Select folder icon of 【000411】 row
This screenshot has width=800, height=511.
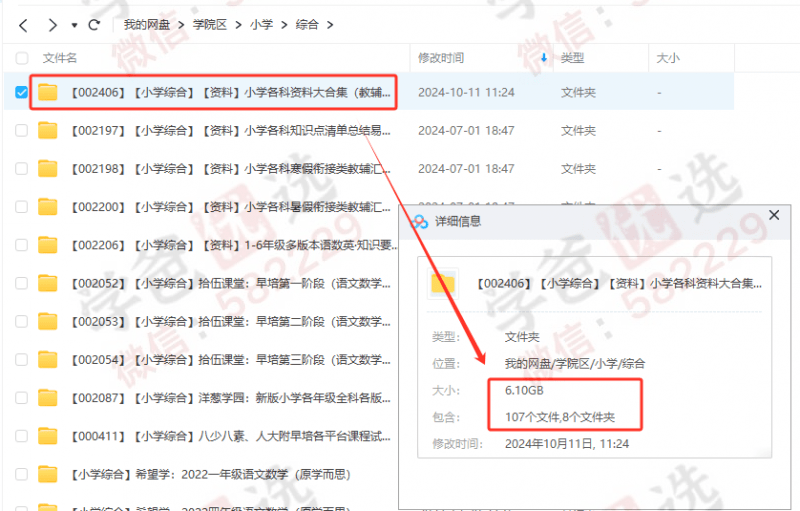[47, 436]
